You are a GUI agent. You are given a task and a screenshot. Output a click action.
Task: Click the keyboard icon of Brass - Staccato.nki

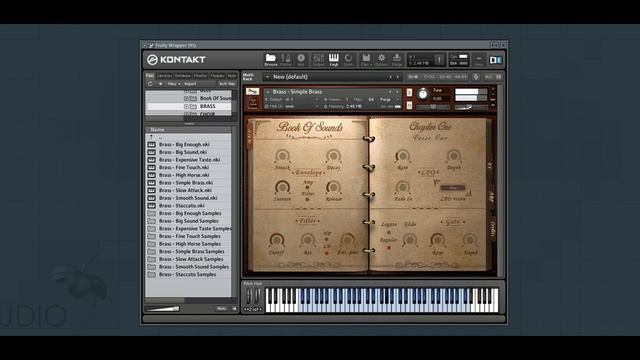coord(151,206)
